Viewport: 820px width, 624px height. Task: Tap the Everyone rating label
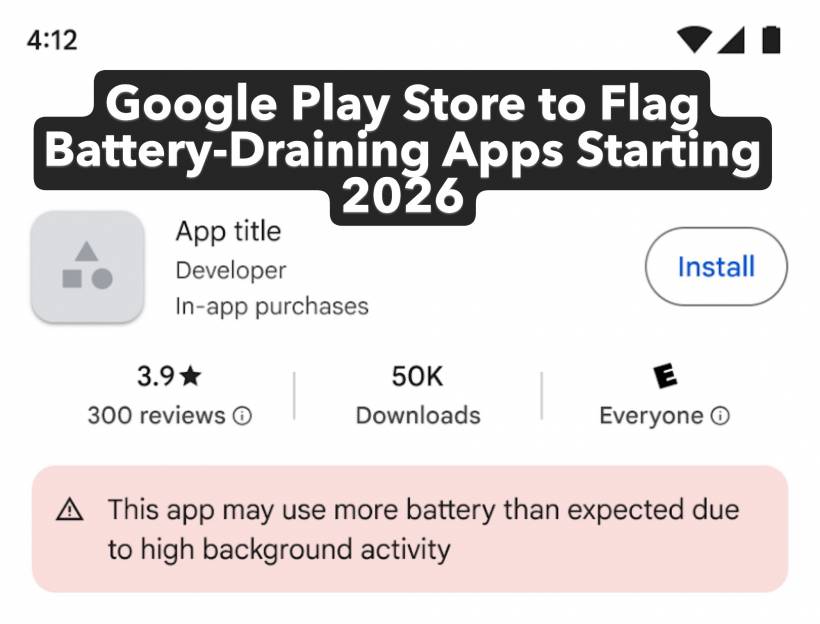[x=651, y=415]
